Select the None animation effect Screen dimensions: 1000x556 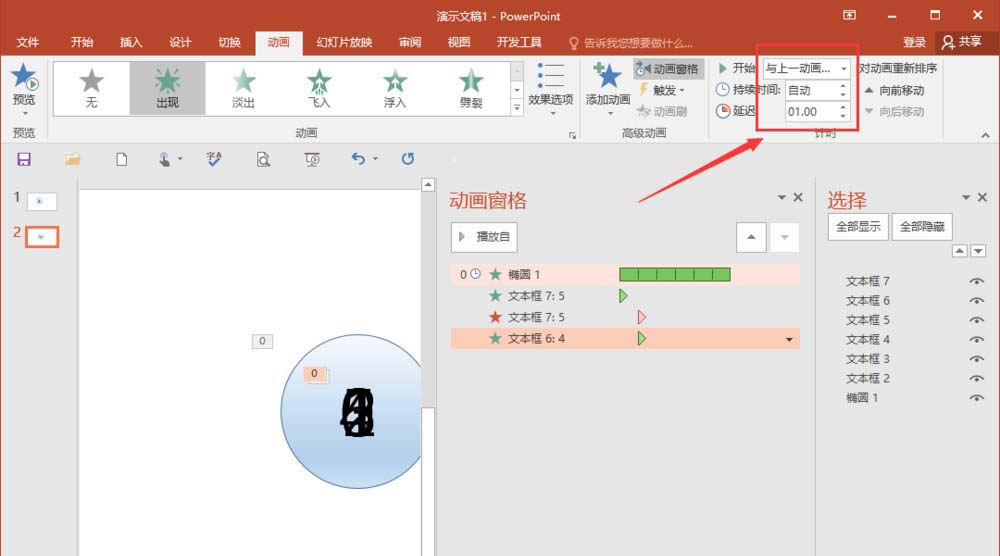[x=91, y=89]
